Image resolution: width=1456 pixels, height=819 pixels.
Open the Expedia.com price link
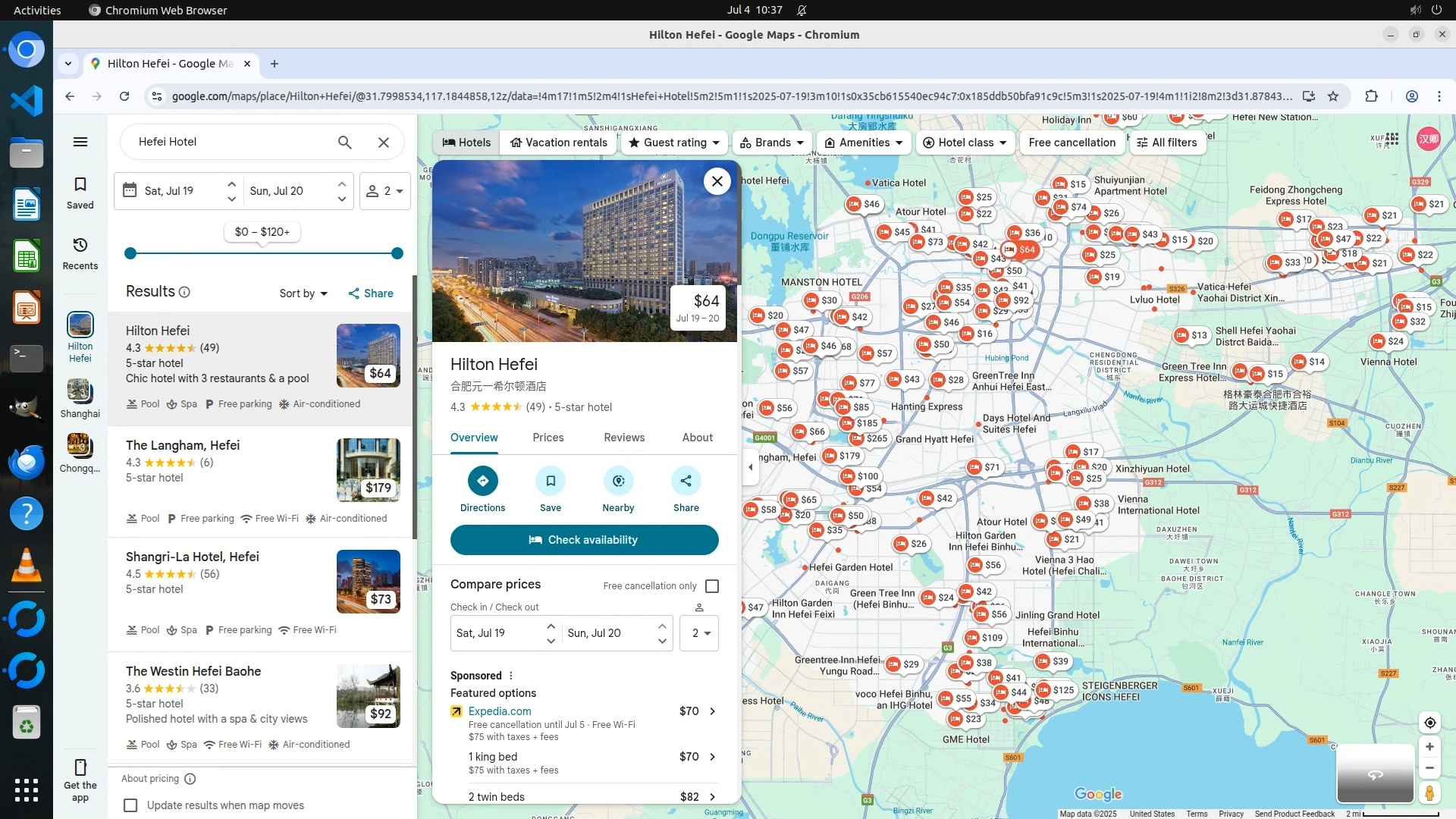pos(500,711)
